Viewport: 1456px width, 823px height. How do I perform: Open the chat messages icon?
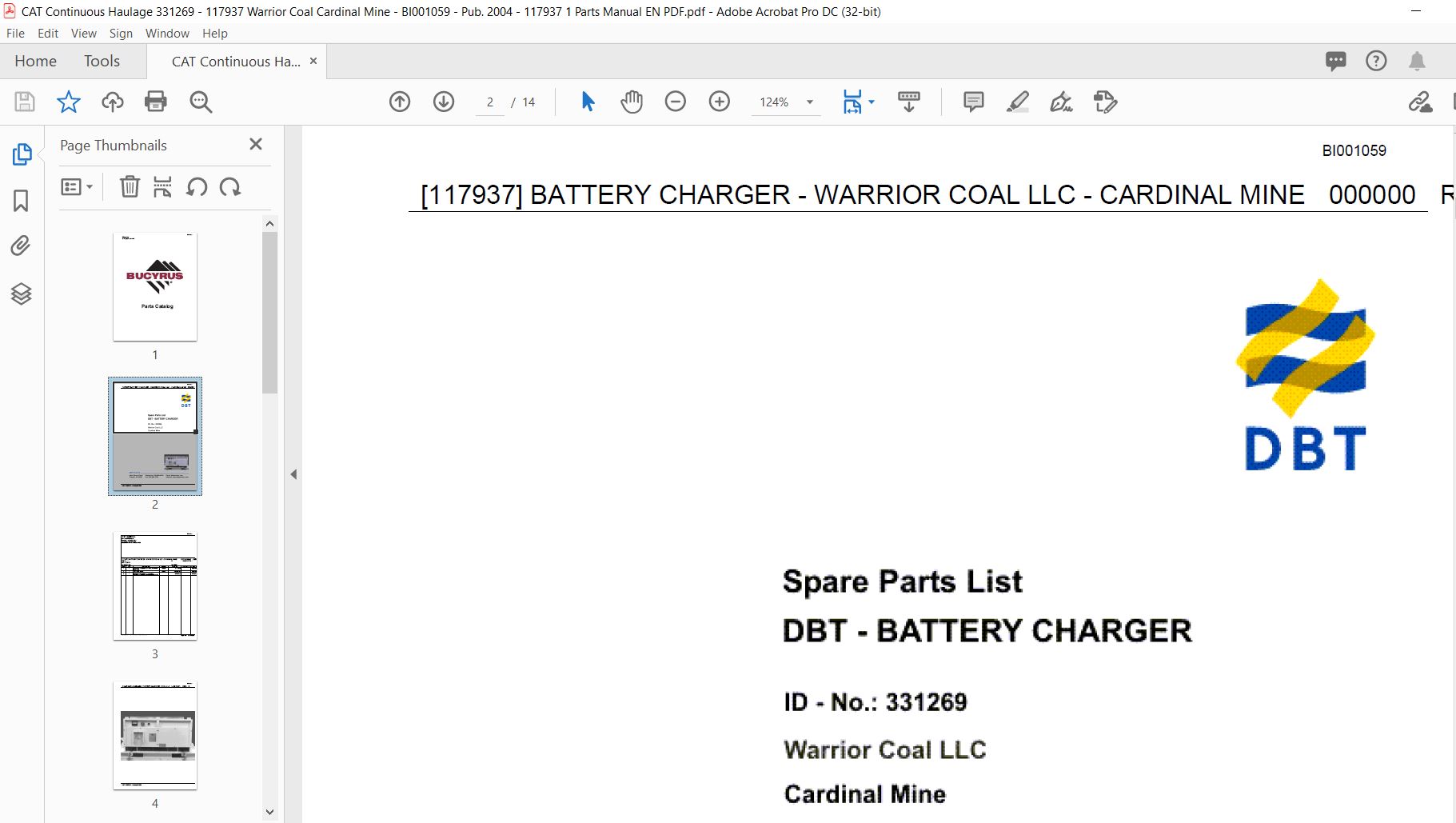tap(1335, 61)
